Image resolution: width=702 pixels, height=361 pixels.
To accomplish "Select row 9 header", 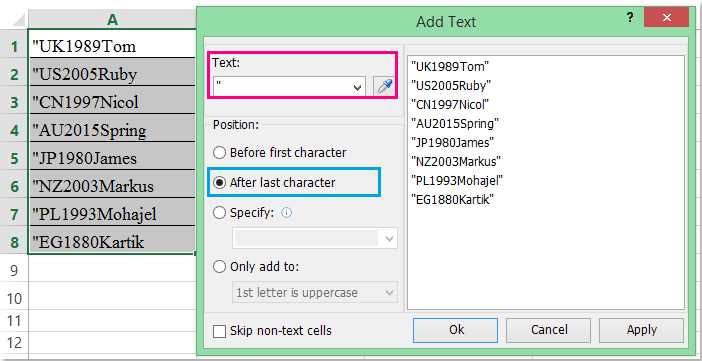I will [14, 271].
